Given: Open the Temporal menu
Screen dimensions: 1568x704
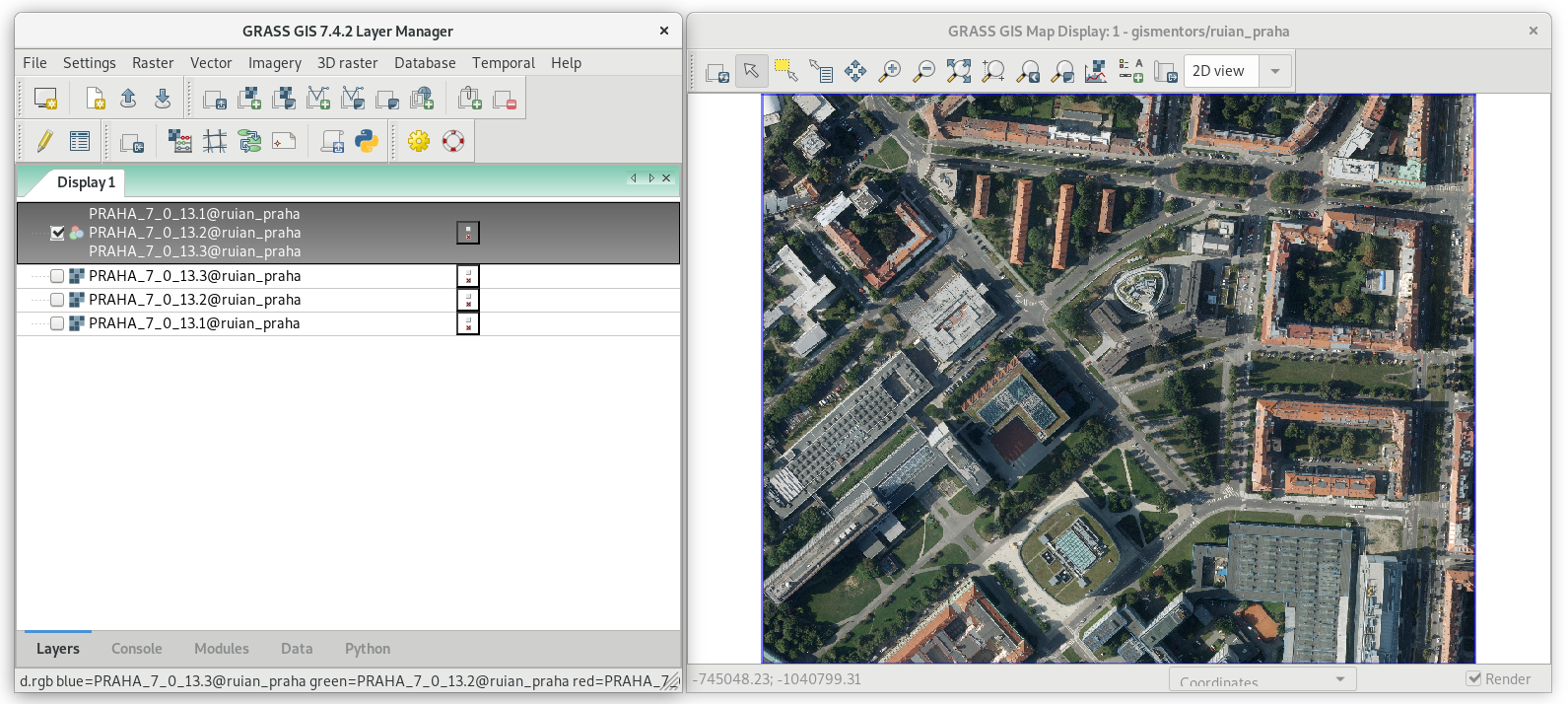Looking at the screenshot, I should 504,62.
